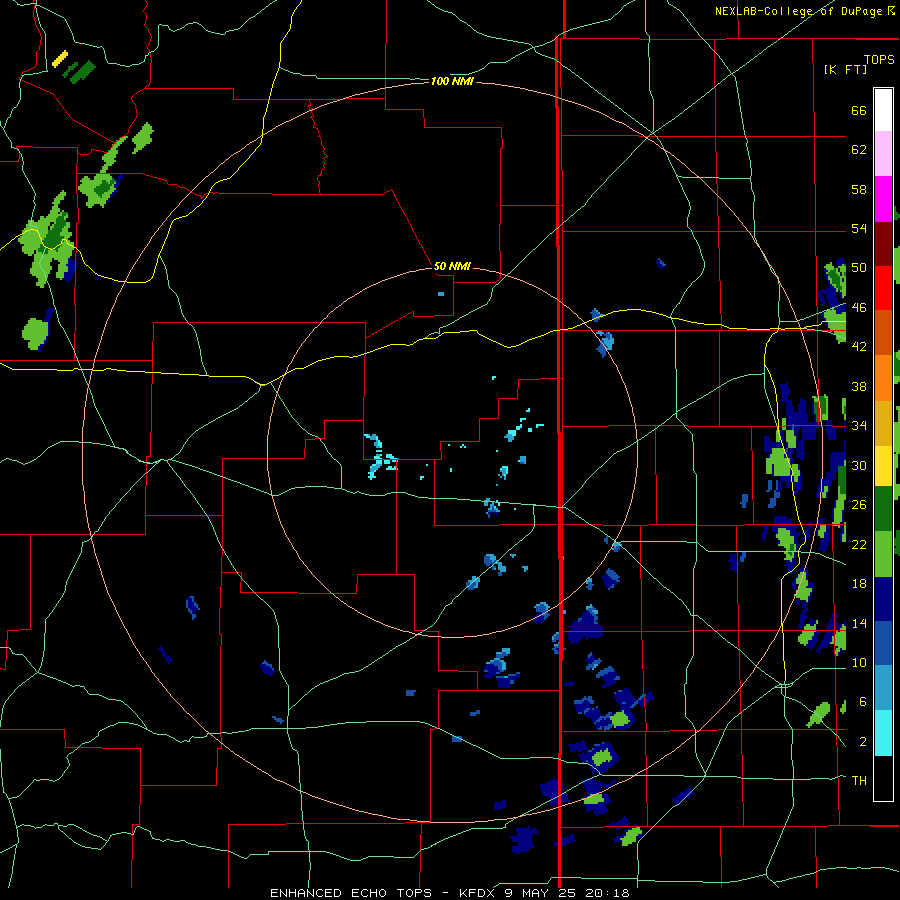Click the 'TOPS' legend heading
The image size is (900, 900).
coord(879,59)
